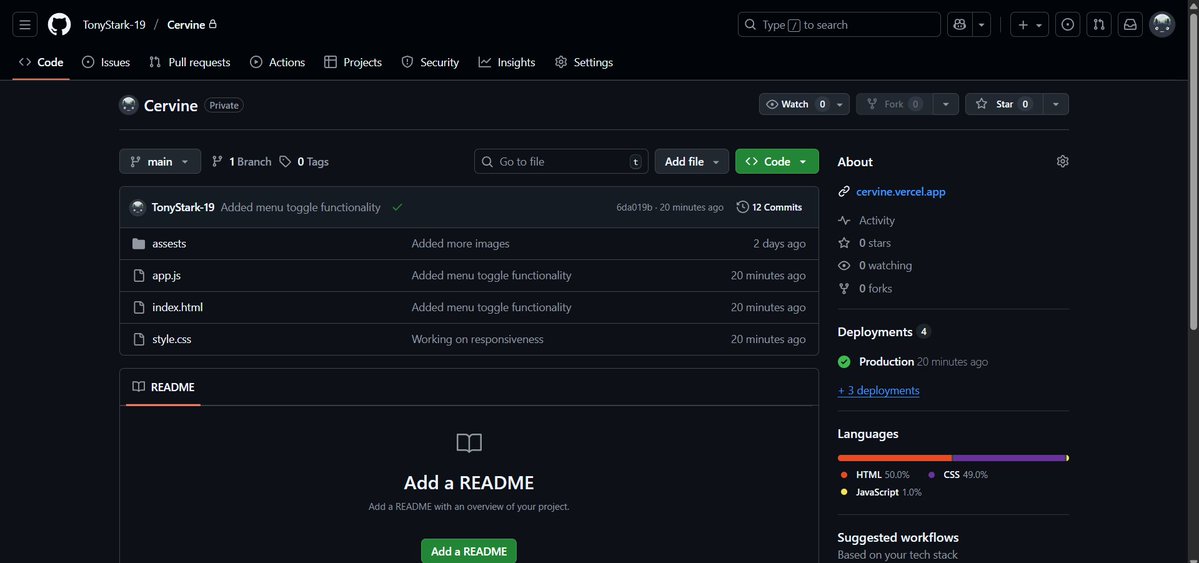The width and height of the screenshot is (1199, 563).
Task: Go to GitHub homepage via Octocat logo
Action: (59, 24)
